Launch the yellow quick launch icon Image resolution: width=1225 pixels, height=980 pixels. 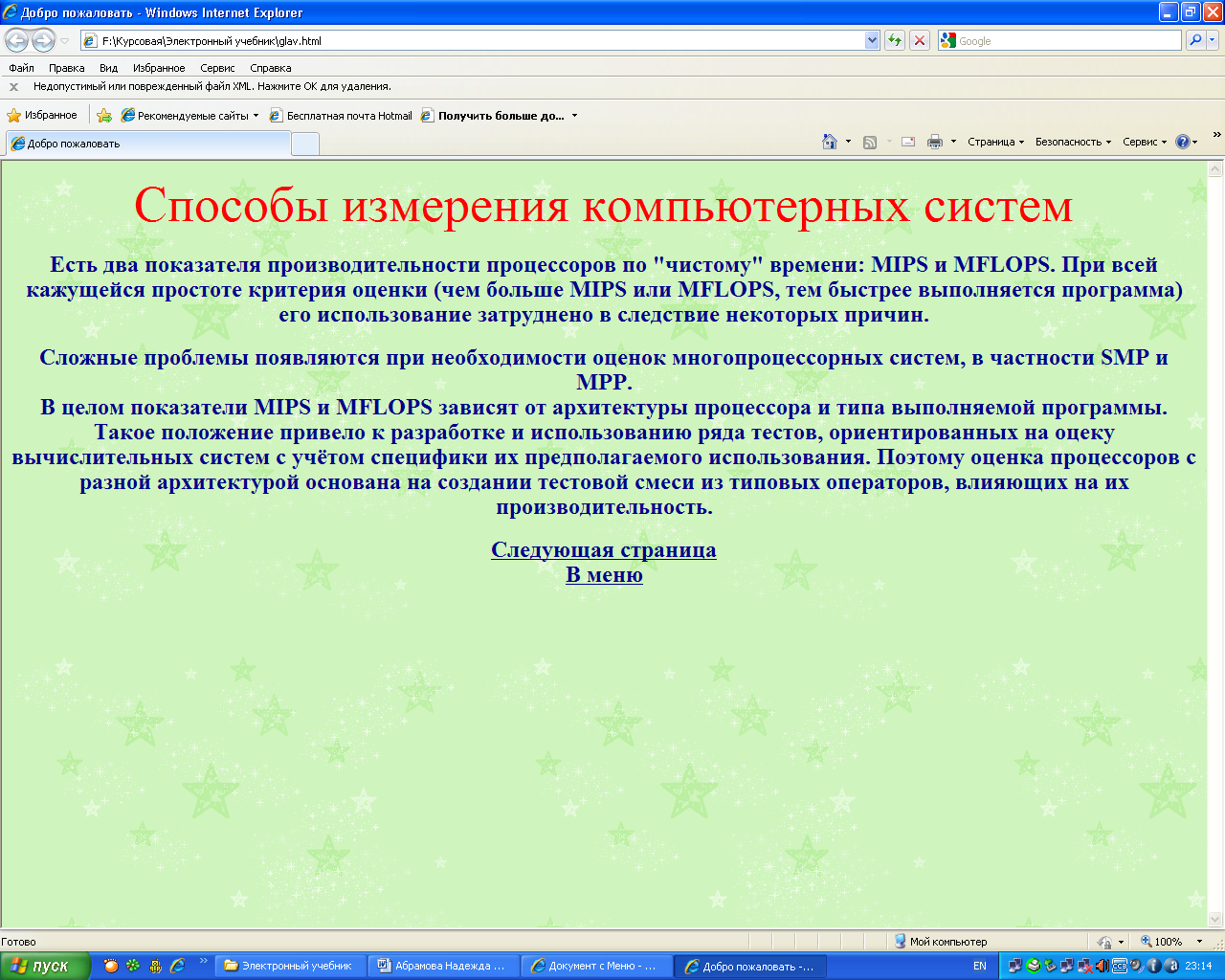click(x=155, y=966)
